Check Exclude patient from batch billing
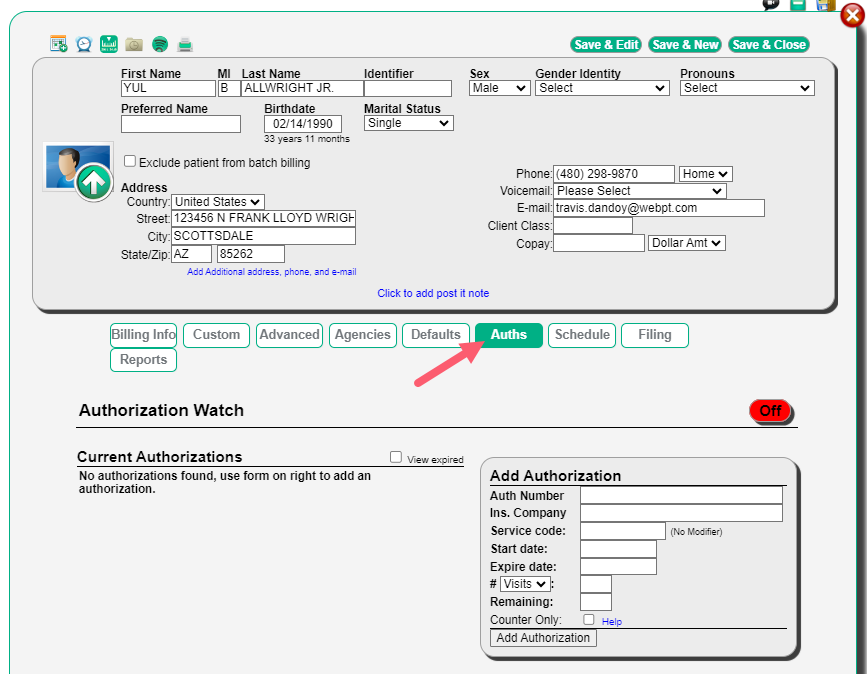Image resolution: width=867 pixels, height=674 pixels. coord(130,161)
